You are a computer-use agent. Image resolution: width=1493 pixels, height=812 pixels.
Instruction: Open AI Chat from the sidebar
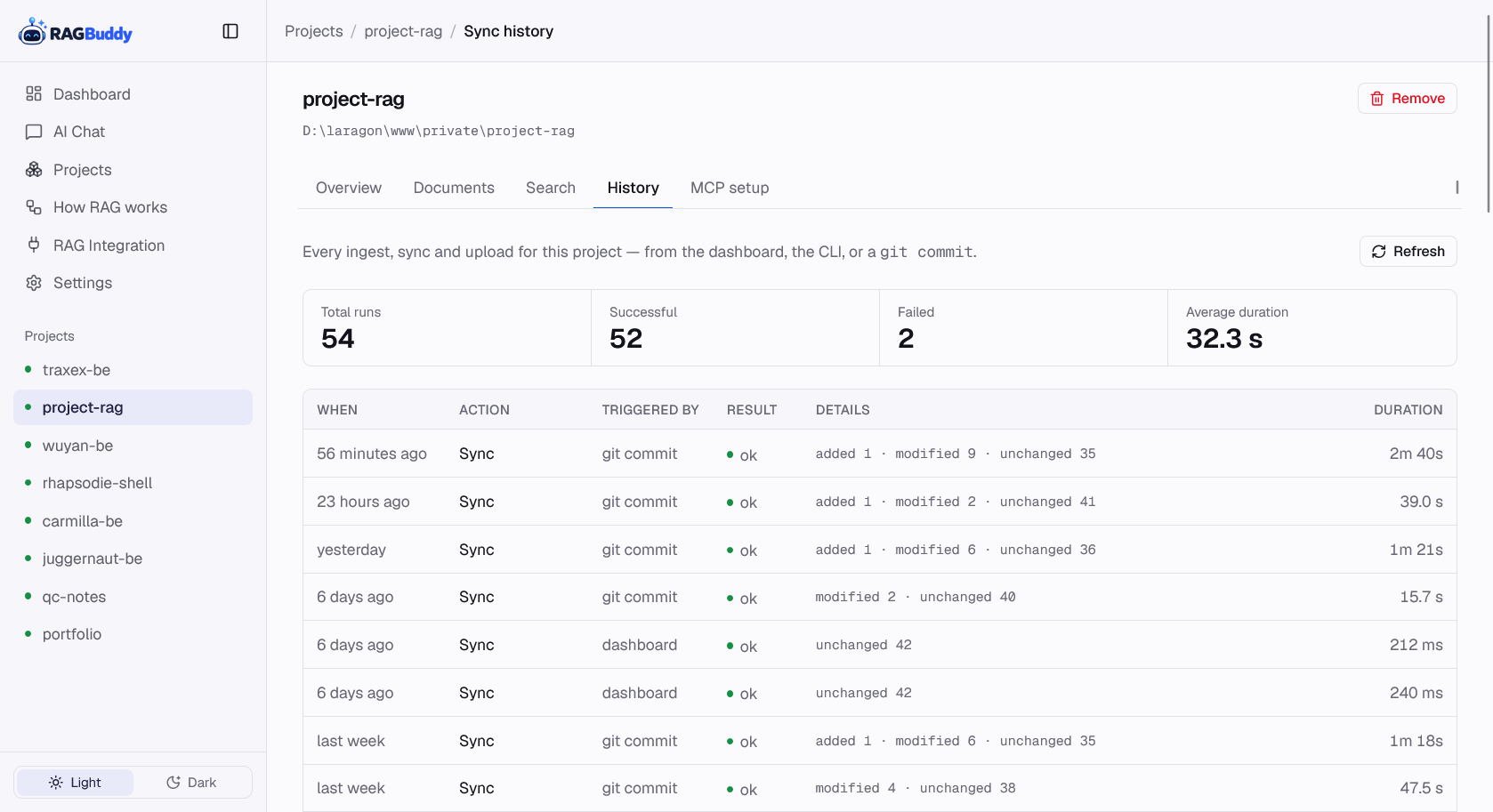point(133,132)
